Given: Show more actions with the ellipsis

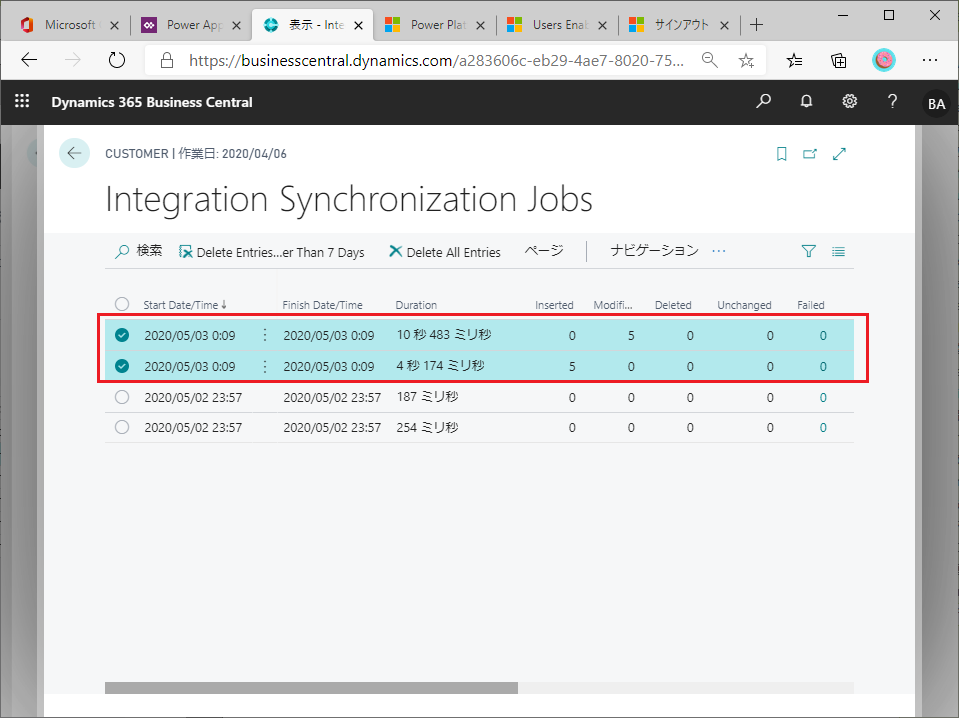Looking at the screenshot, I should coord(719,251).
